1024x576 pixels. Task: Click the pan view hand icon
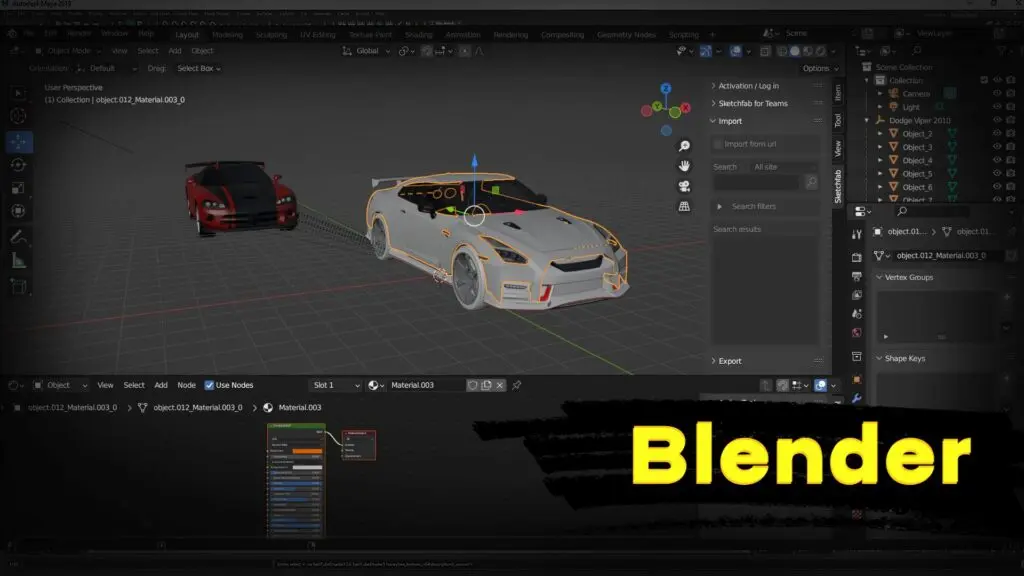(684, 166)
